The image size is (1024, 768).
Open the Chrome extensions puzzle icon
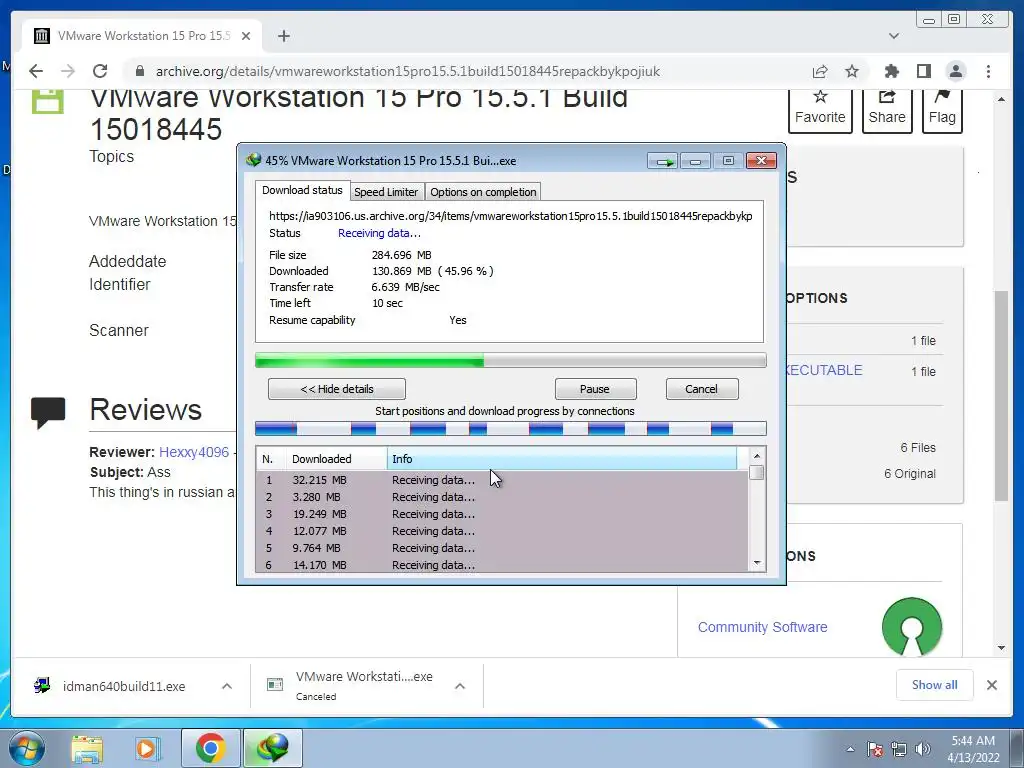891,71
